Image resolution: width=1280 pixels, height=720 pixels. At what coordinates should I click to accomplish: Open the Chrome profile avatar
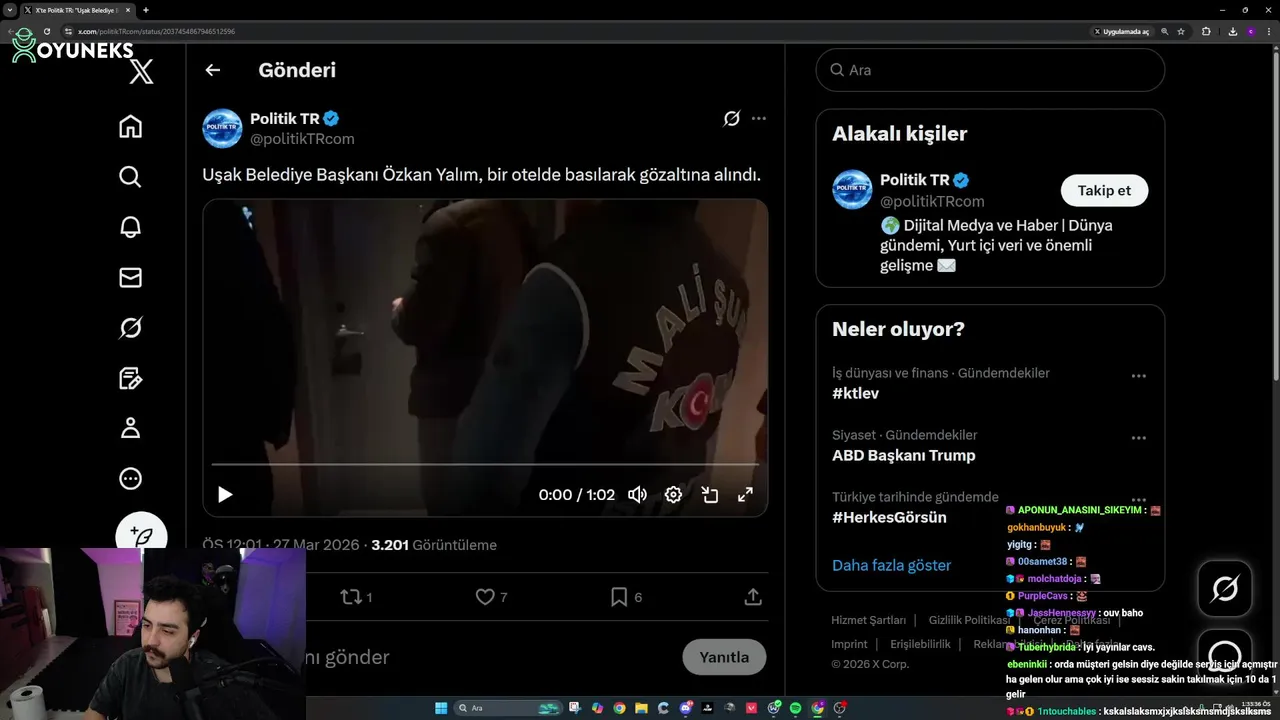(1251, 32)
